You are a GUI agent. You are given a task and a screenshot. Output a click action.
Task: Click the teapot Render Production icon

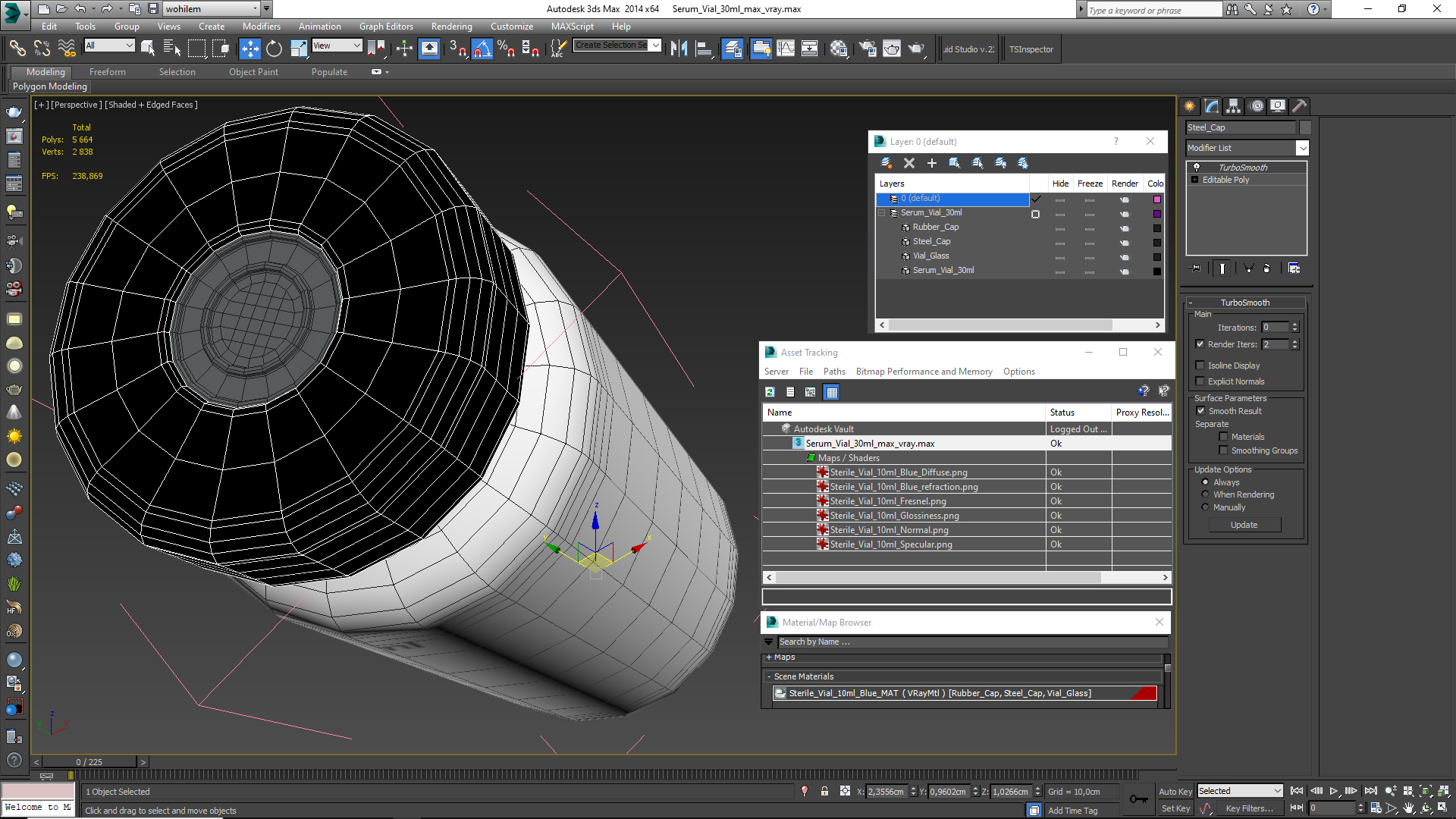click(x=916, y=49)
